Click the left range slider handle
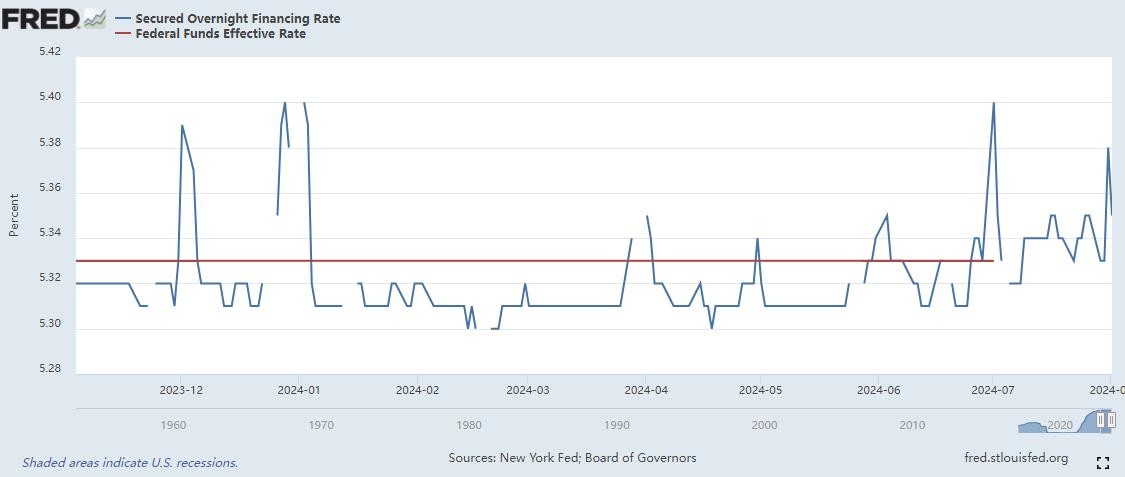The height and width of the screenshot is (477, 1125). coord(1100,422)
